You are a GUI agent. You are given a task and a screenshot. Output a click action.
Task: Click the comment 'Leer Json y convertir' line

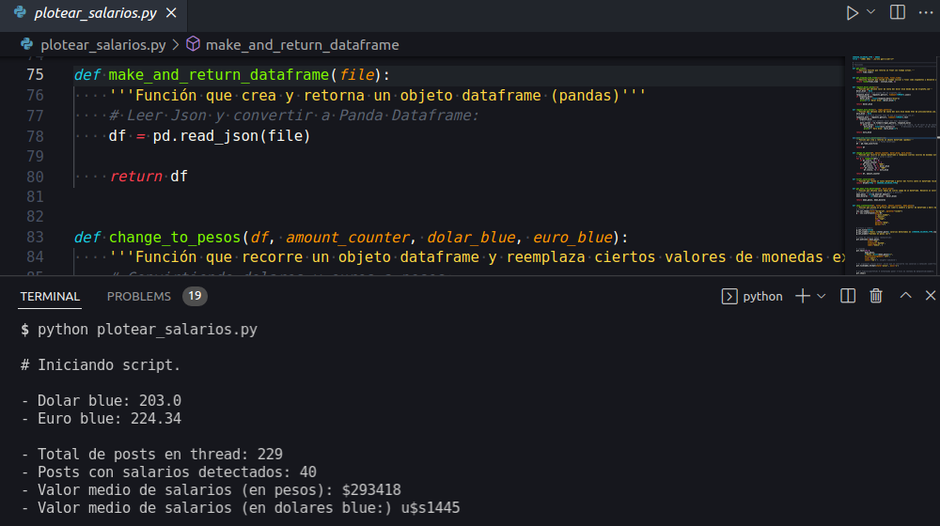[294, 115]
